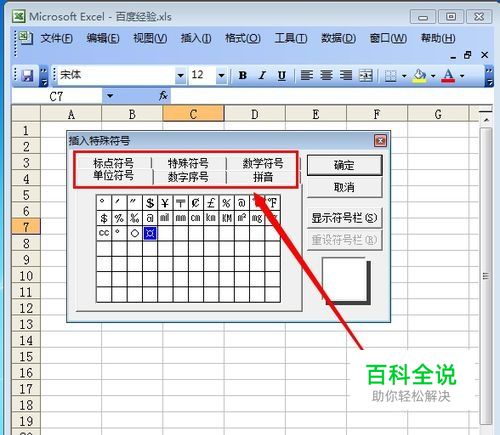Close the 插入特殊符号 dialog
The image size is (500, 435).
[x=380, y=141]
